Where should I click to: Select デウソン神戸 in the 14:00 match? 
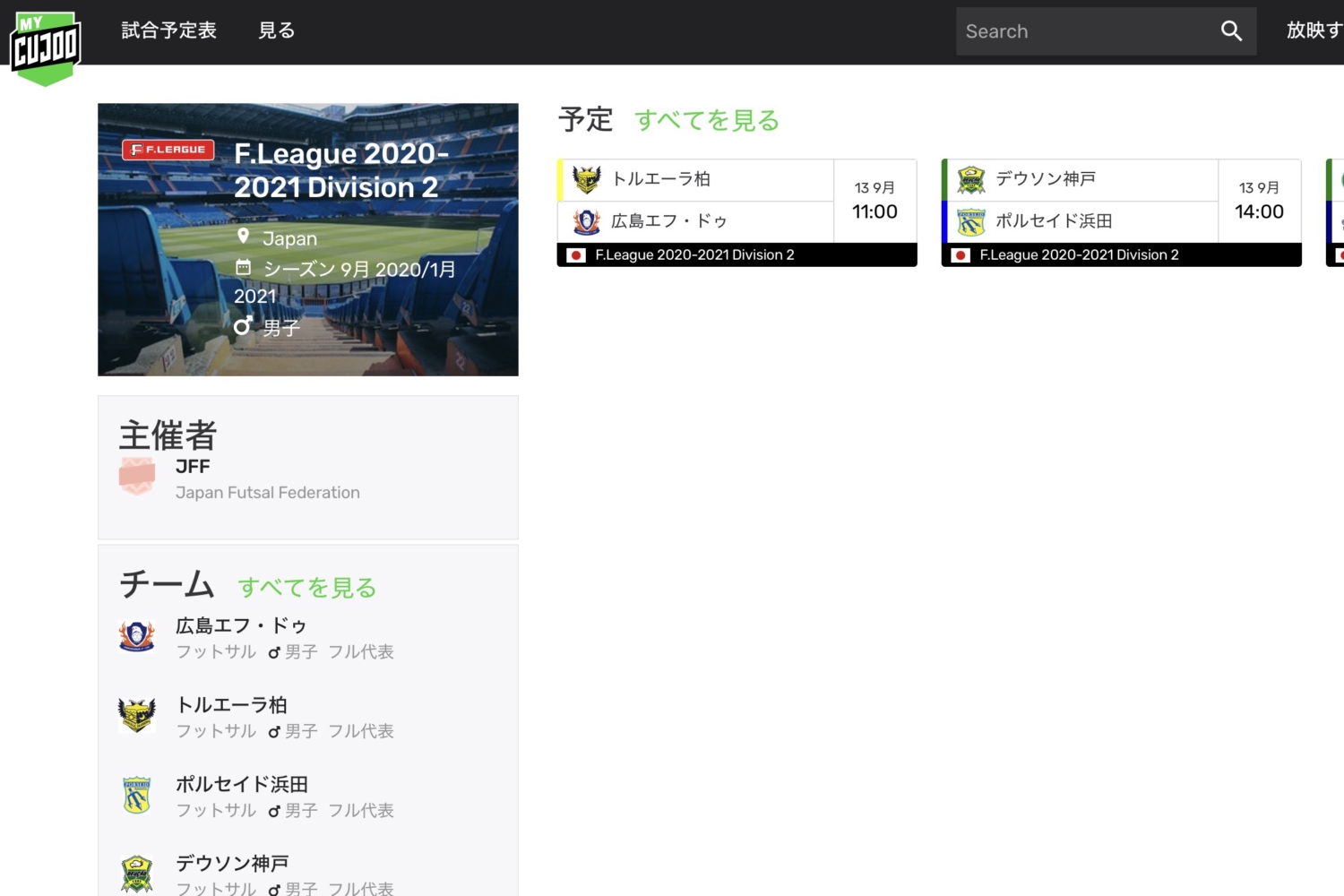coord(1046,179)
